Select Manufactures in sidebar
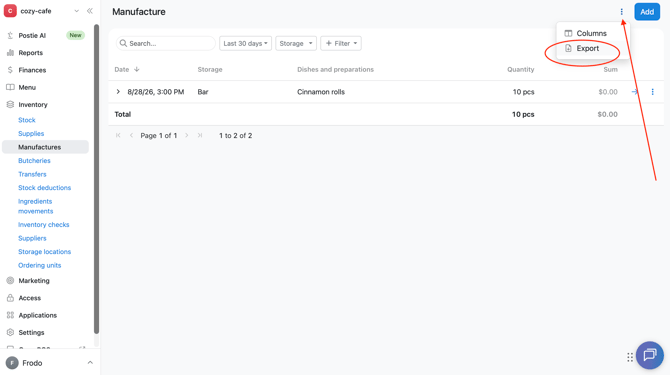Viewport: 670px width, 375px height. pos(45,147)
